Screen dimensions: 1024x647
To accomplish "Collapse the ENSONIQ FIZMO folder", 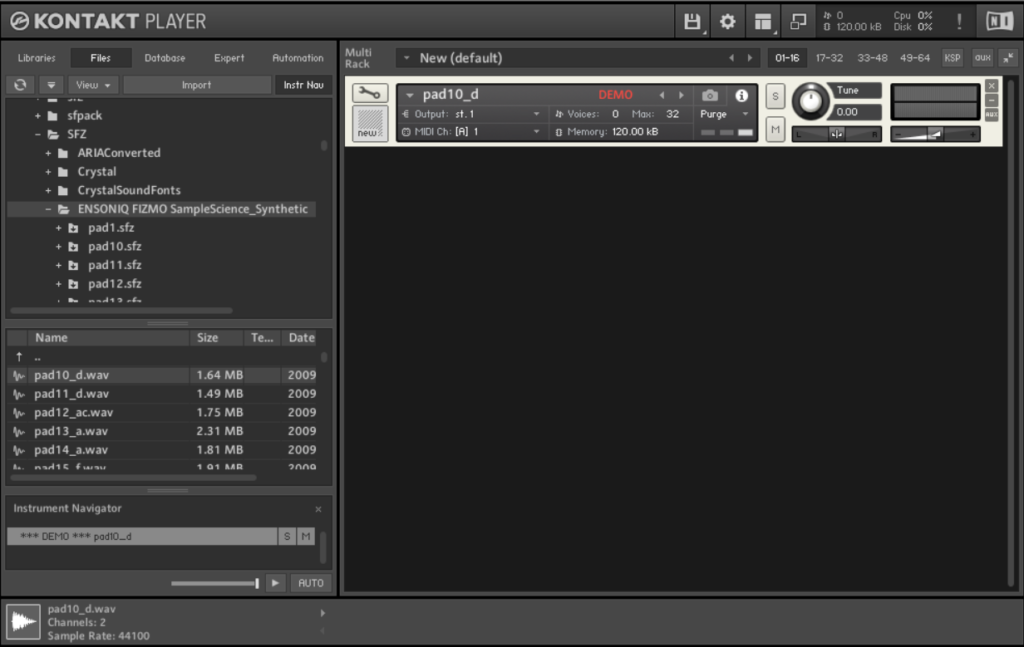I will click(48, 210).
